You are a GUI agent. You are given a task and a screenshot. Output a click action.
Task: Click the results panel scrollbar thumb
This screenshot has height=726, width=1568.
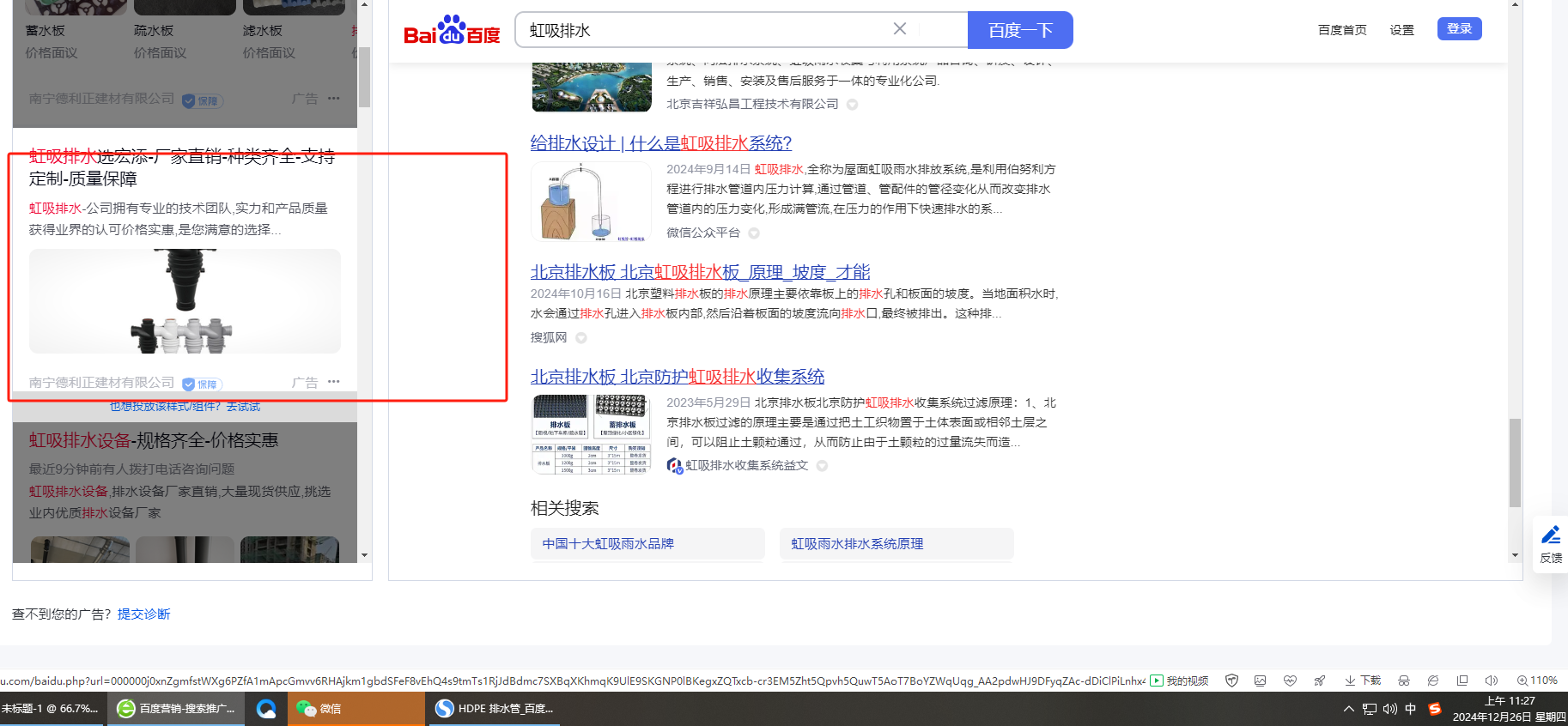point(1515,463)
